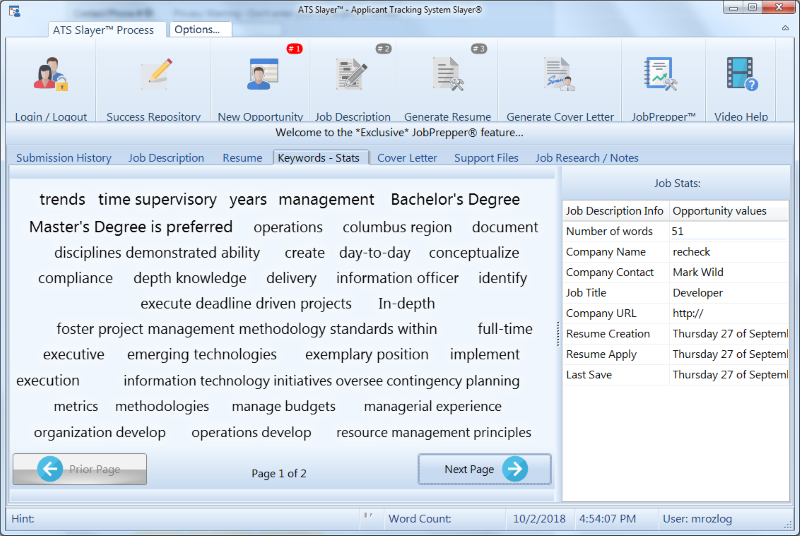The height and width of the screenshot is (536, 800).
Task: Click the Job Description Info column header
Action: click(x=615, y=211)
